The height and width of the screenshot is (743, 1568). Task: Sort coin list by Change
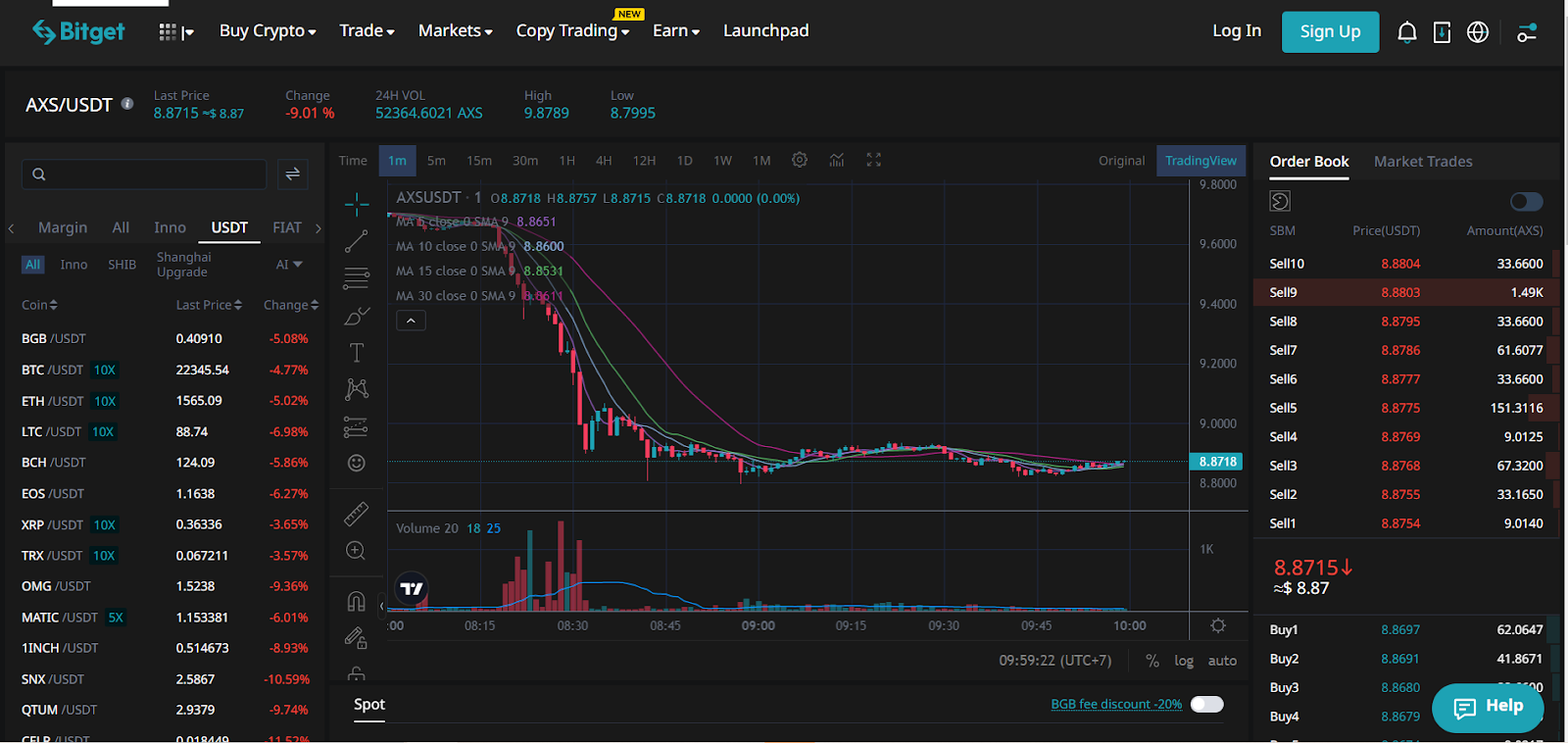tap(291, 306)
